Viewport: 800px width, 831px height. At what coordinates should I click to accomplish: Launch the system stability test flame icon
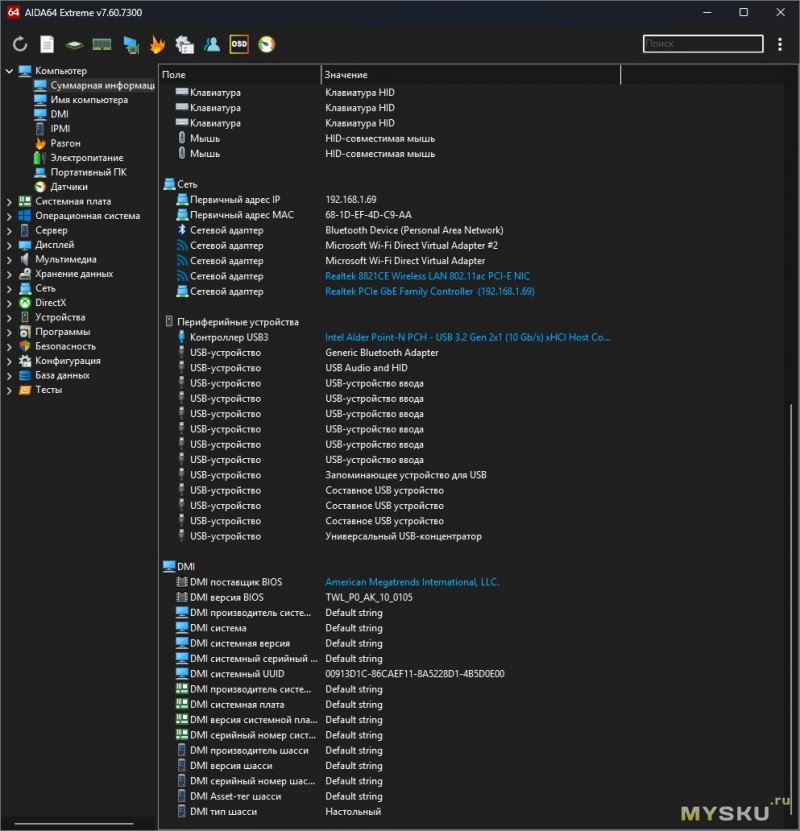[x=157, y=44]
